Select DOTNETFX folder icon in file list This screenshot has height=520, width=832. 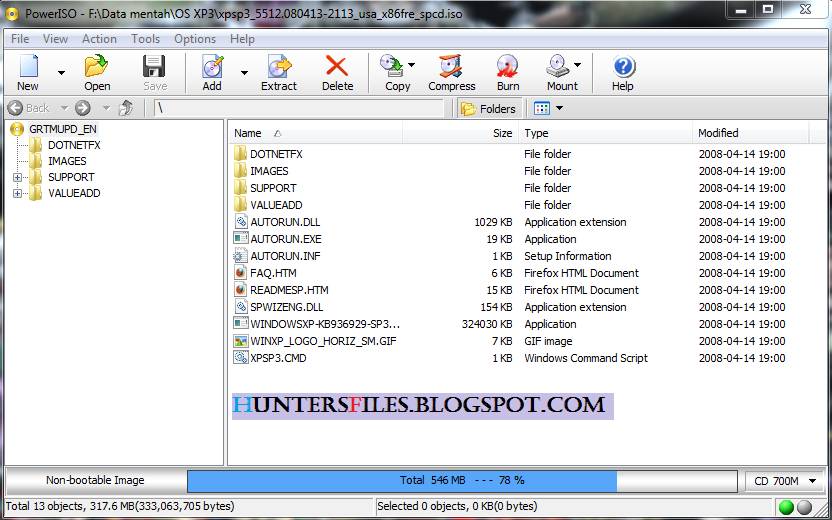[x=240, y=154]
